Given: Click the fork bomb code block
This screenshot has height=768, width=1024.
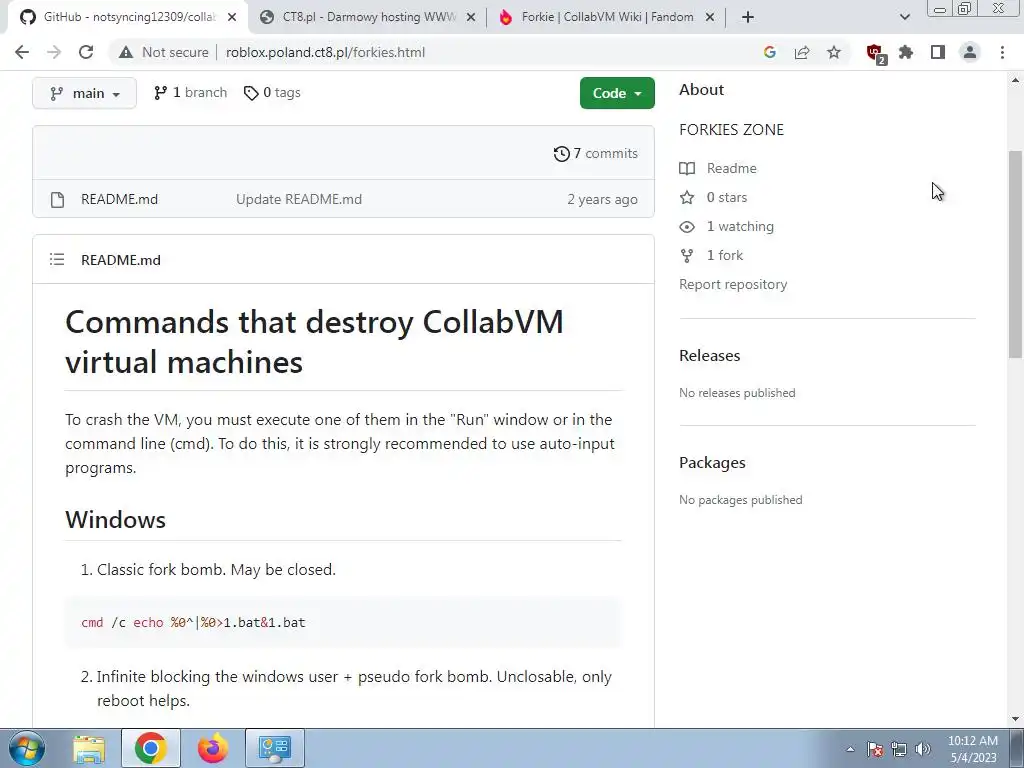Looking at the screenshot, I should [x=343, y=622].
